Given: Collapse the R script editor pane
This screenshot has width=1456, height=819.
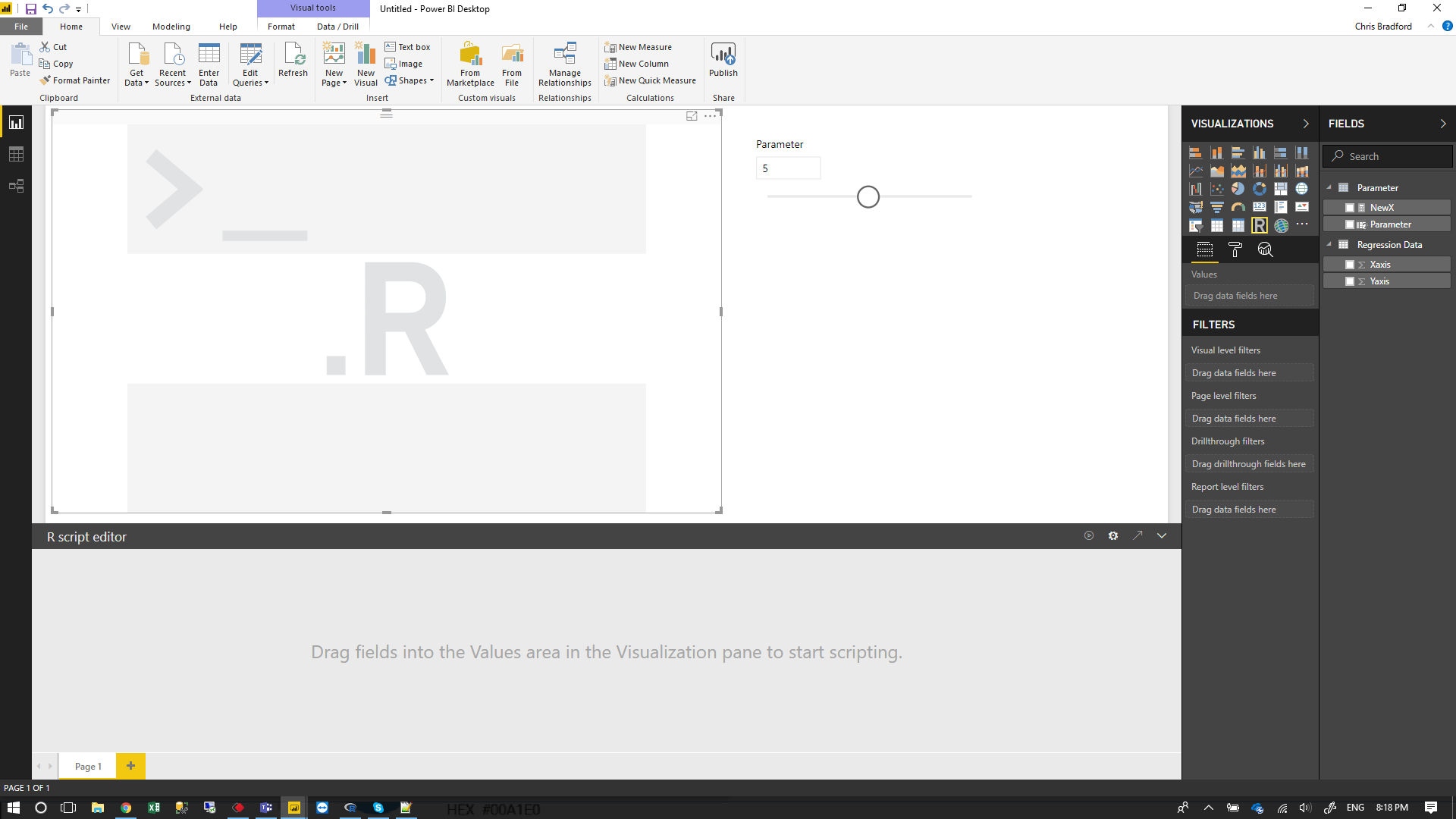Looking at the screenshot, I should pyautogui.click(x=1162, y=535).
